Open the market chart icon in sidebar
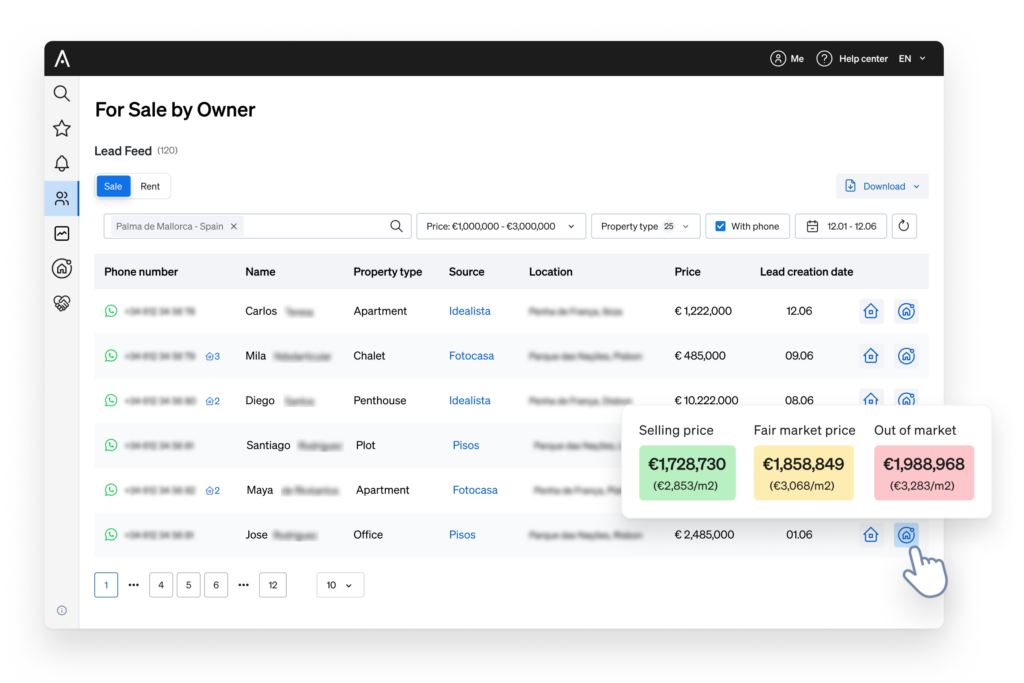Screen dimensions: 1024x683 pyautogui.click(x=61, y=233)
